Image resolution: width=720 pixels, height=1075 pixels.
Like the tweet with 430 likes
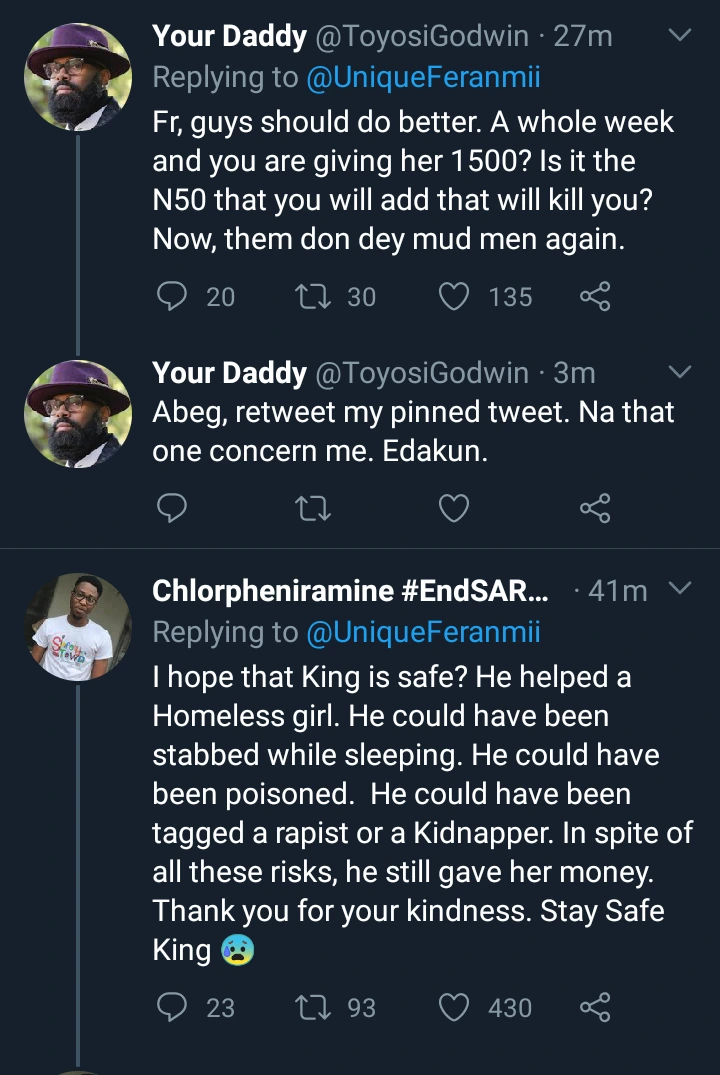point(455,1007)
